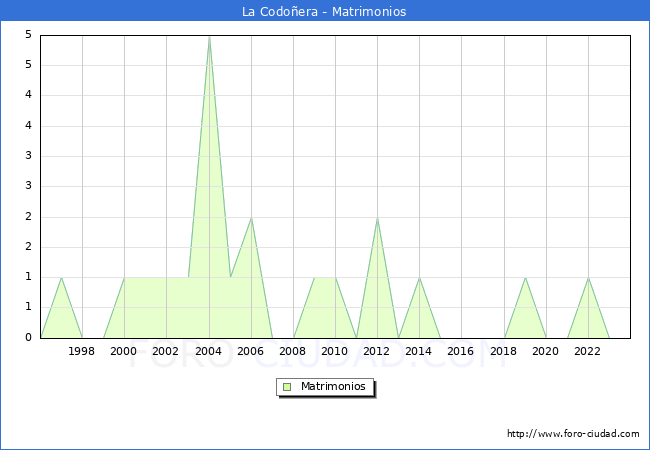Select the 2018 x-axis year label
650x450 pixels.
[x=504, y=351]
